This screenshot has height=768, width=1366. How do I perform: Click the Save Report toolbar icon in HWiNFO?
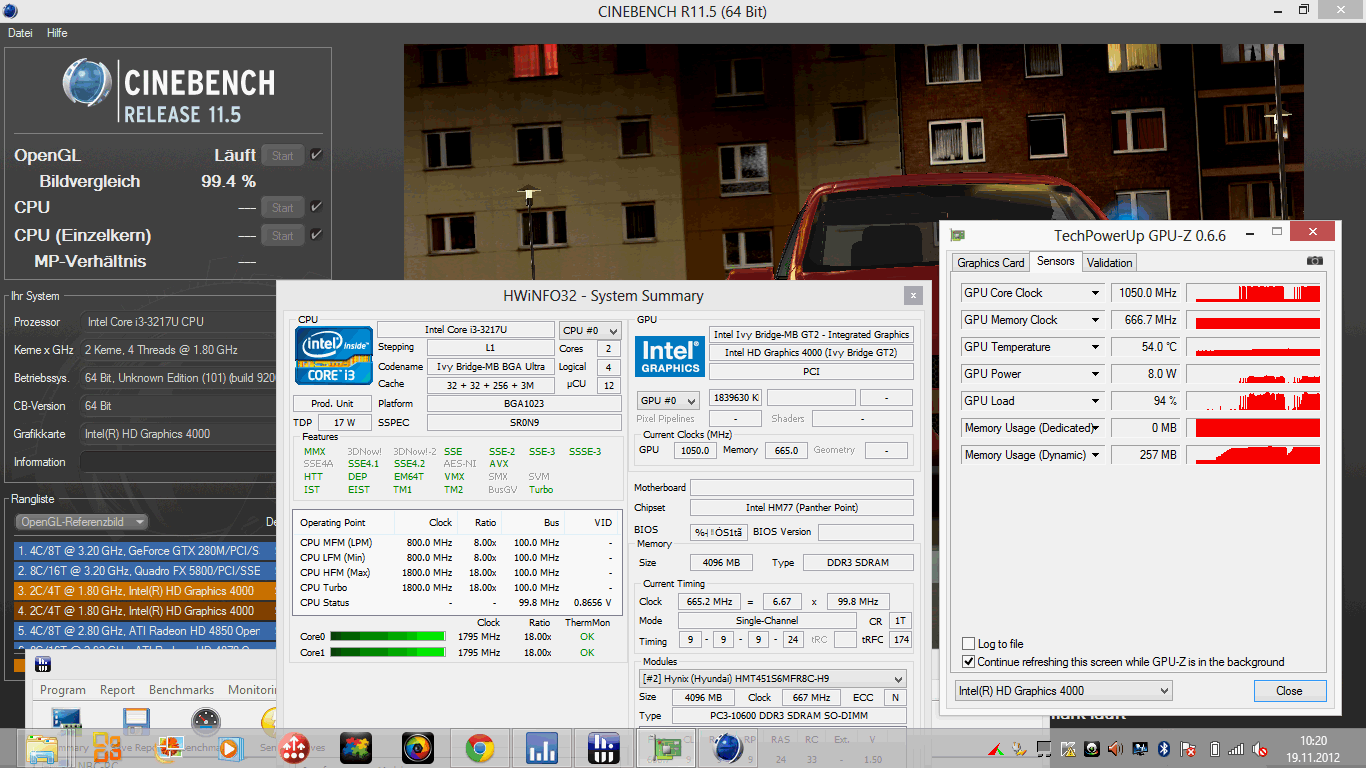tap(137, 722)
